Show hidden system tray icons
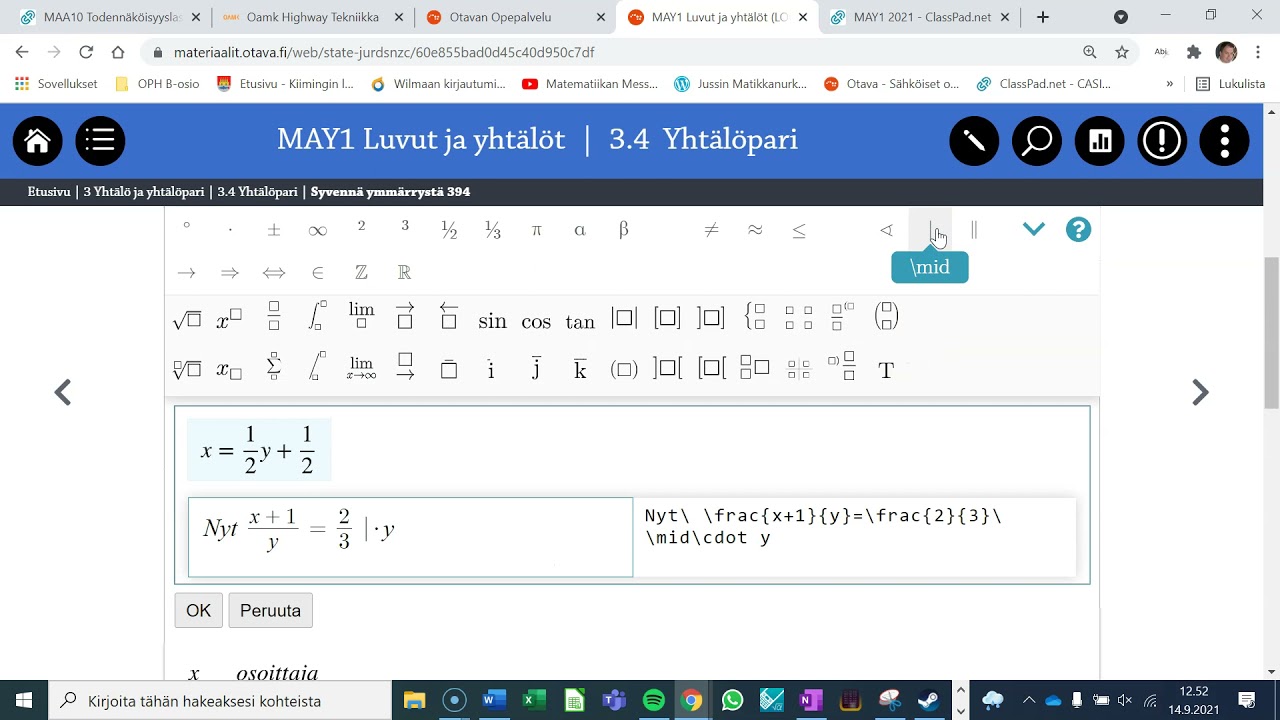 (1028, 700)
